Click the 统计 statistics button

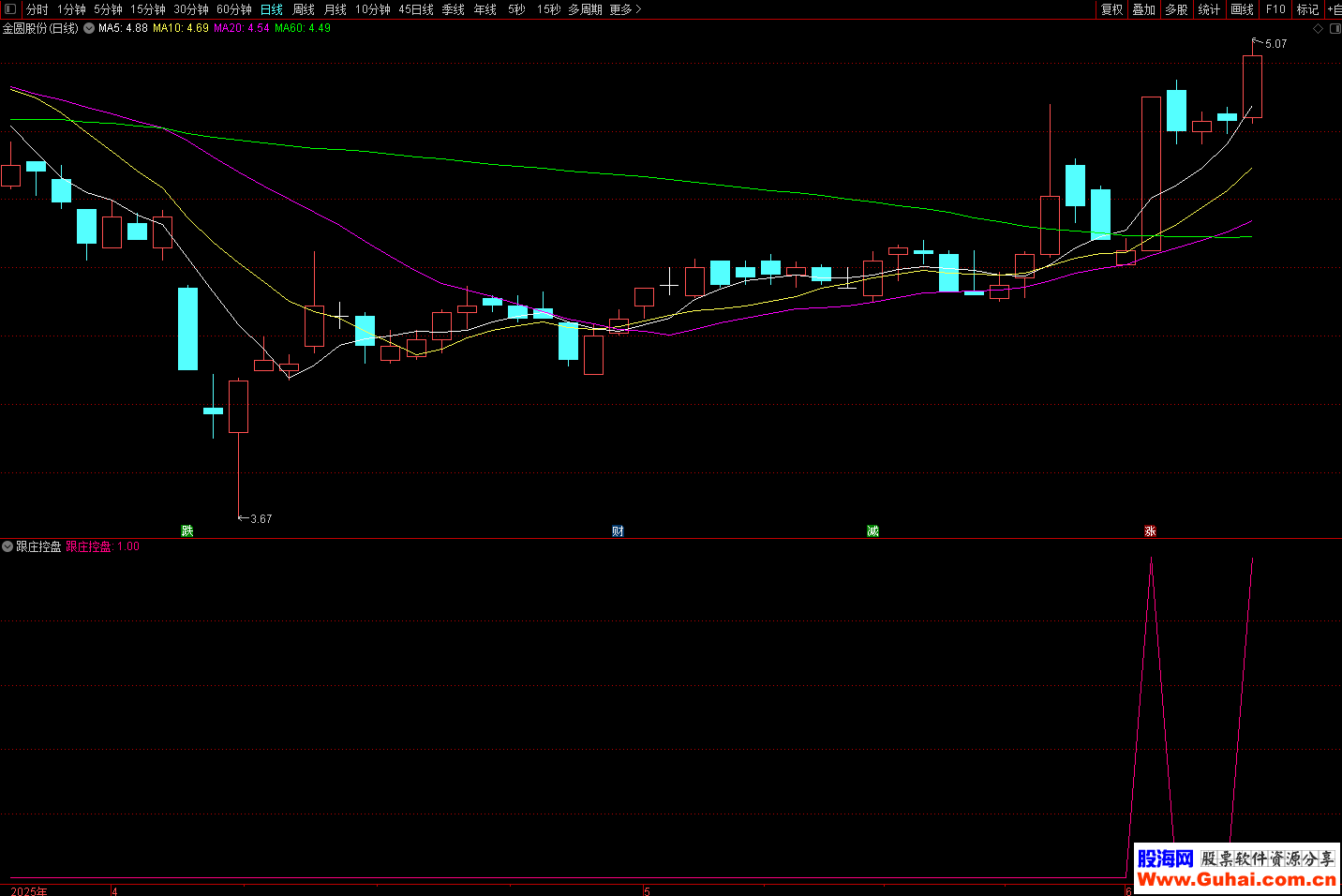coord(1210,9)
